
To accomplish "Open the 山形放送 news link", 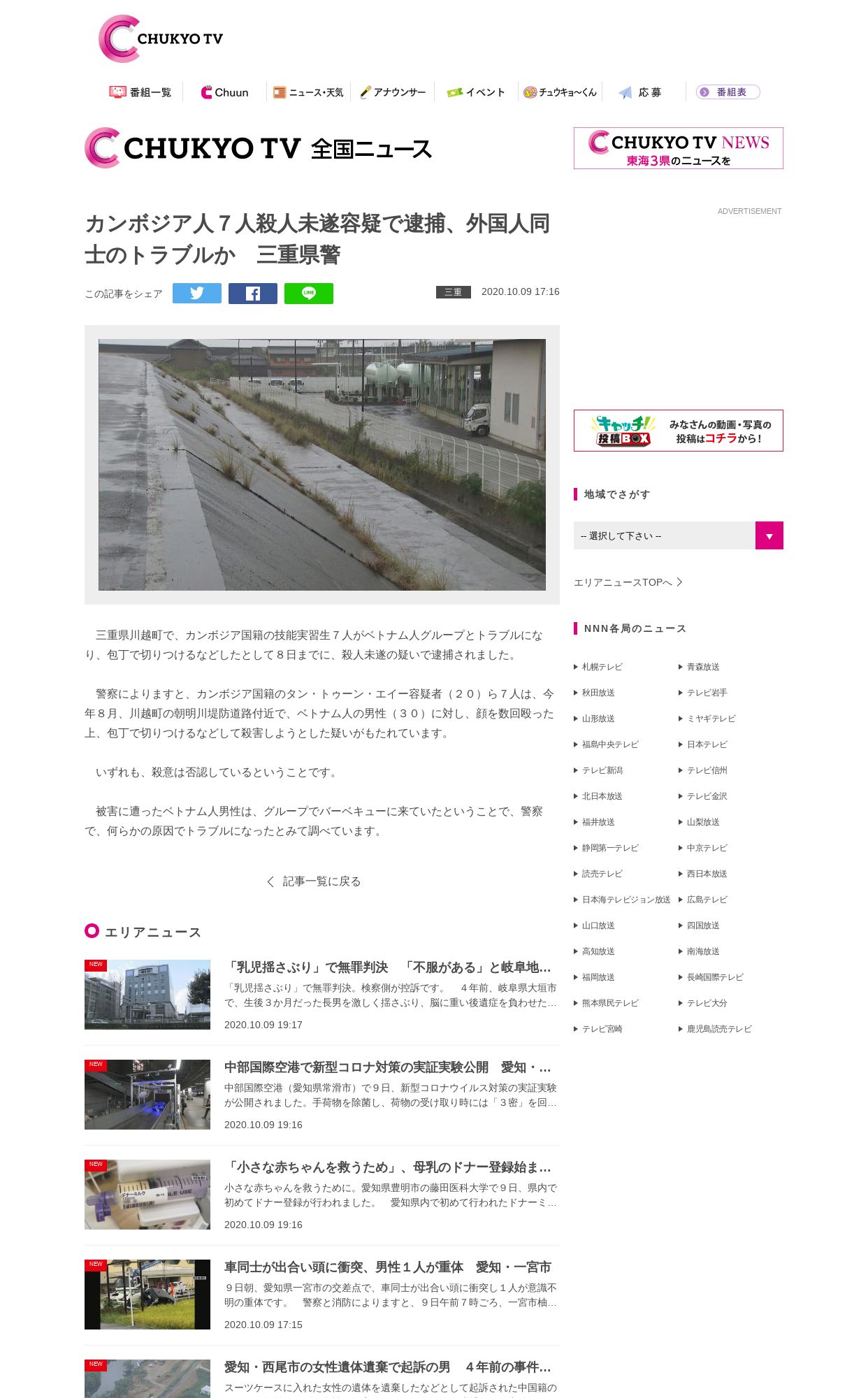I will tap(595, 719).
